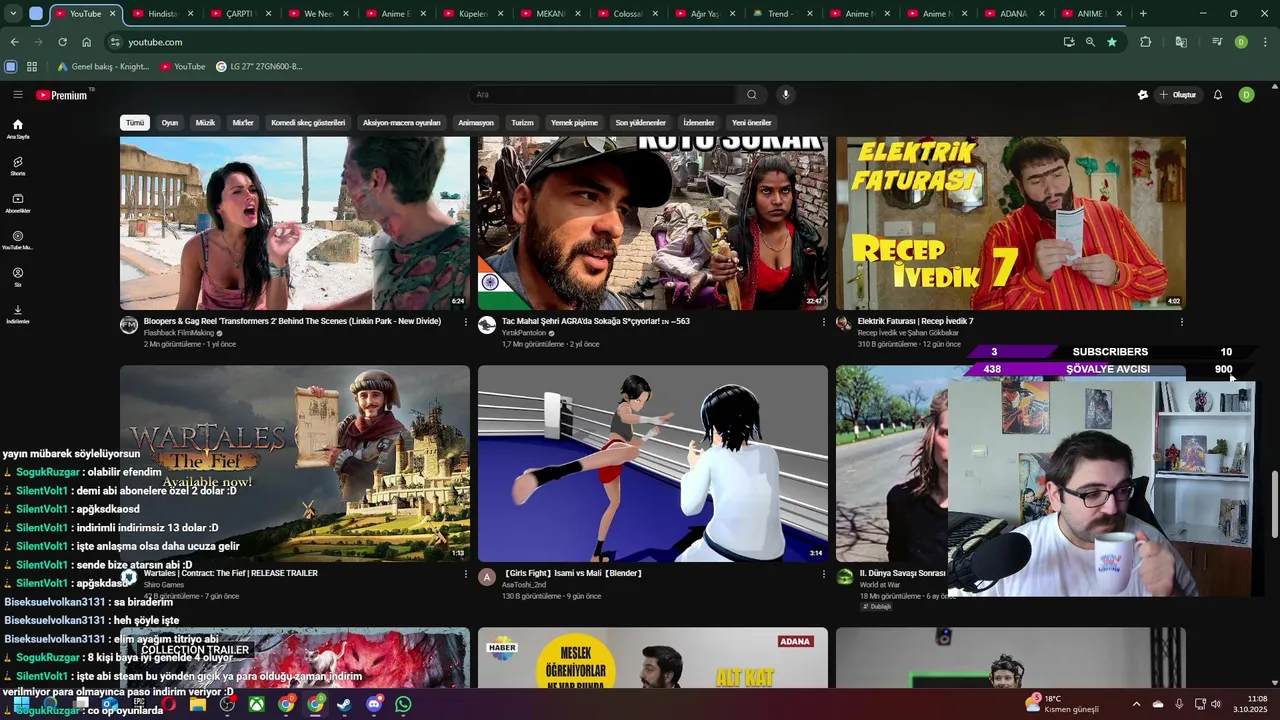Open YouTube Music in the sidebar

[18, 240]
